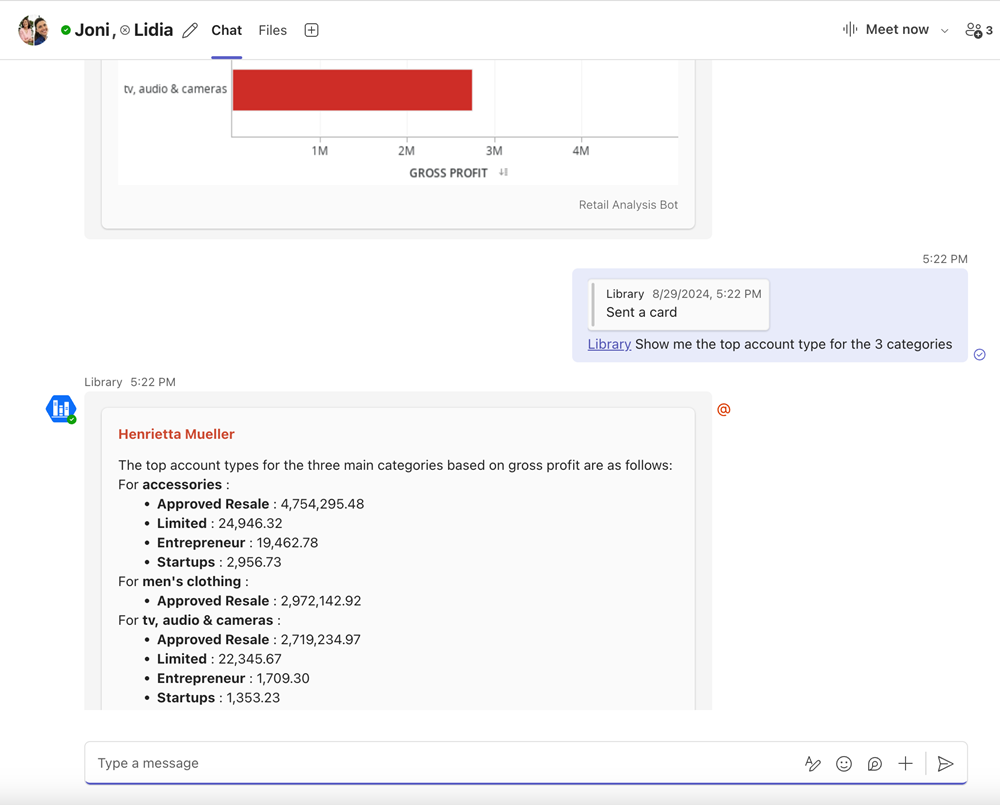The width and height of the screenshot is (1000, 805).
Task: Open the text Format options icon
Action: pos(812,764)
